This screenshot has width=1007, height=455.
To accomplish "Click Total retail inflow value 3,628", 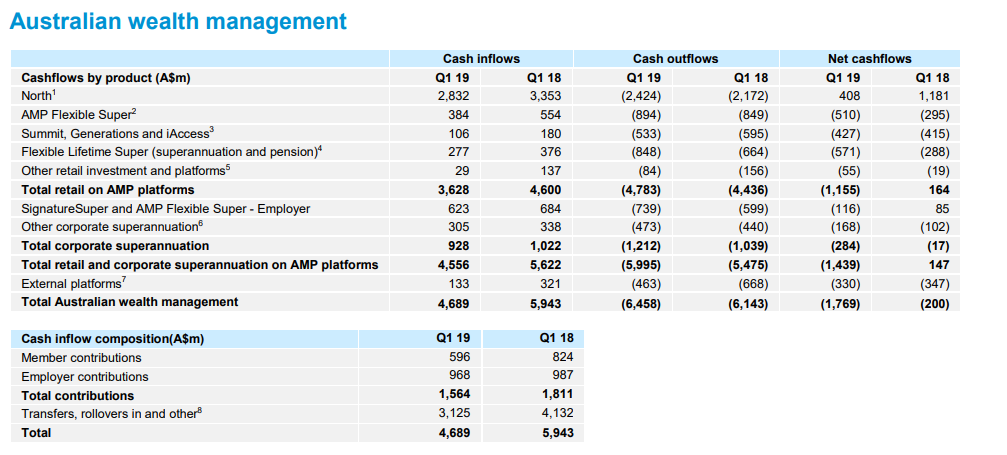I will coord(453,190).
